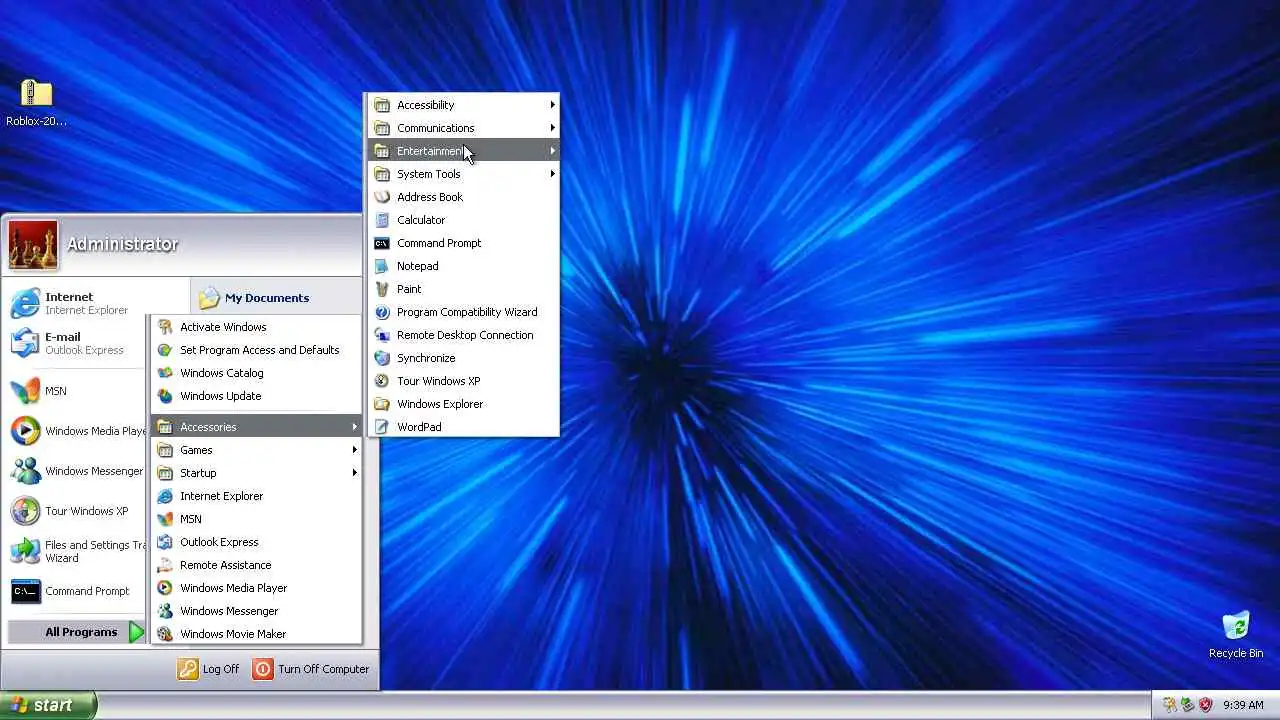The width and height of the screenshot is (1280, 720).
Task: Click the Windows Messenger icon in pinned list
Action: 25,471
